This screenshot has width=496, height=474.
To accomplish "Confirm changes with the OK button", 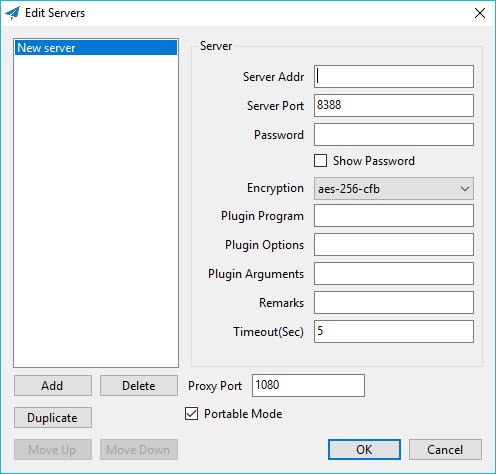I will (364, 450).
